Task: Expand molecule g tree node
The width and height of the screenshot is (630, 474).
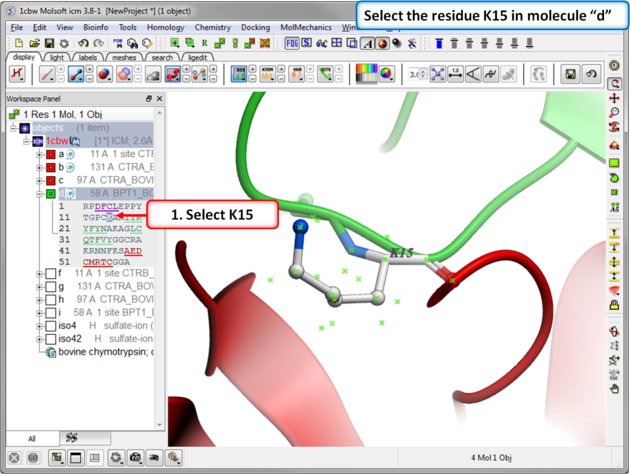Action: (x=39, y=286)
